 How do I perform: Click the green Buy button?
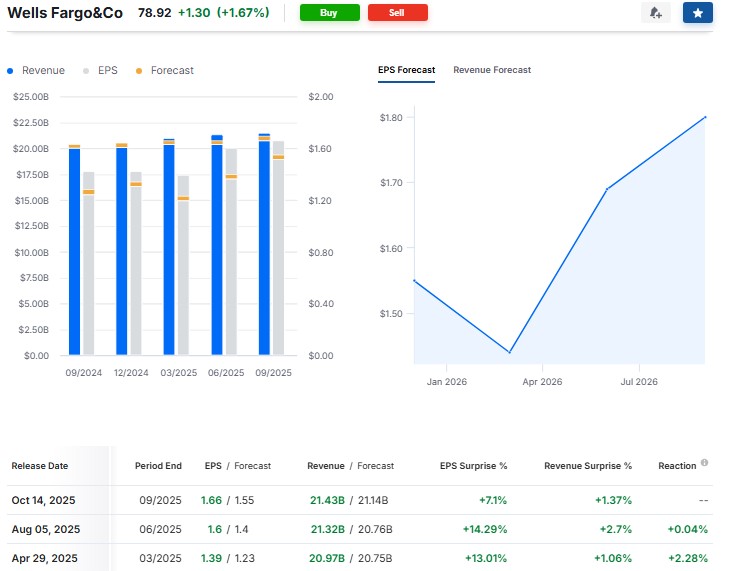pos(329,13)
